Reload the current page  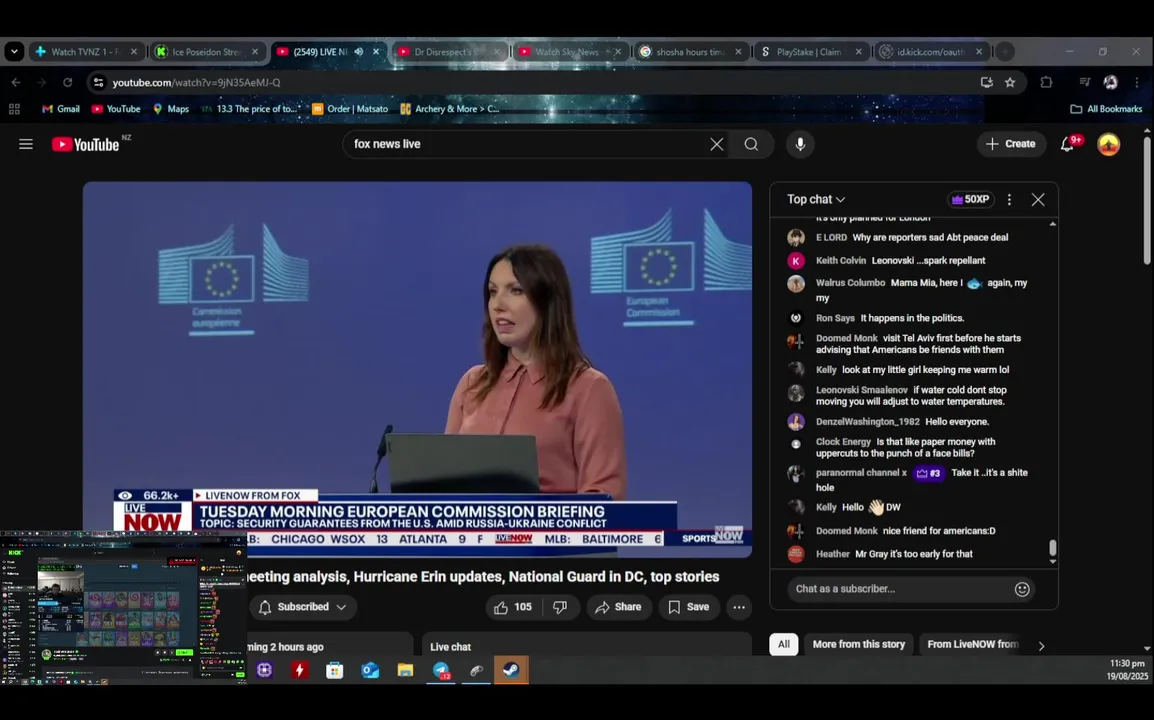pos(67,82)
